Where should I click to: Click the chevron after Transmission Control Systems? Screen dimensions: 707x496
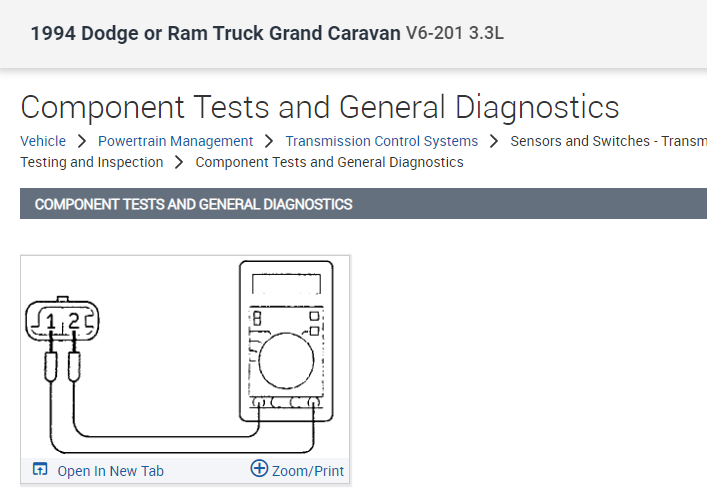[494, 141]
